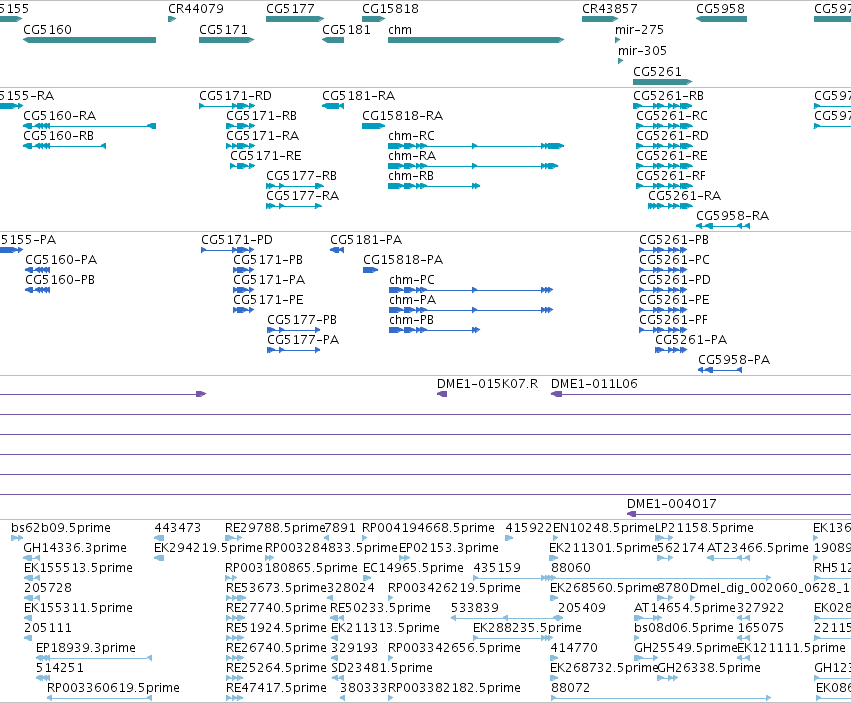Open the CG5958 gene label

720,9
